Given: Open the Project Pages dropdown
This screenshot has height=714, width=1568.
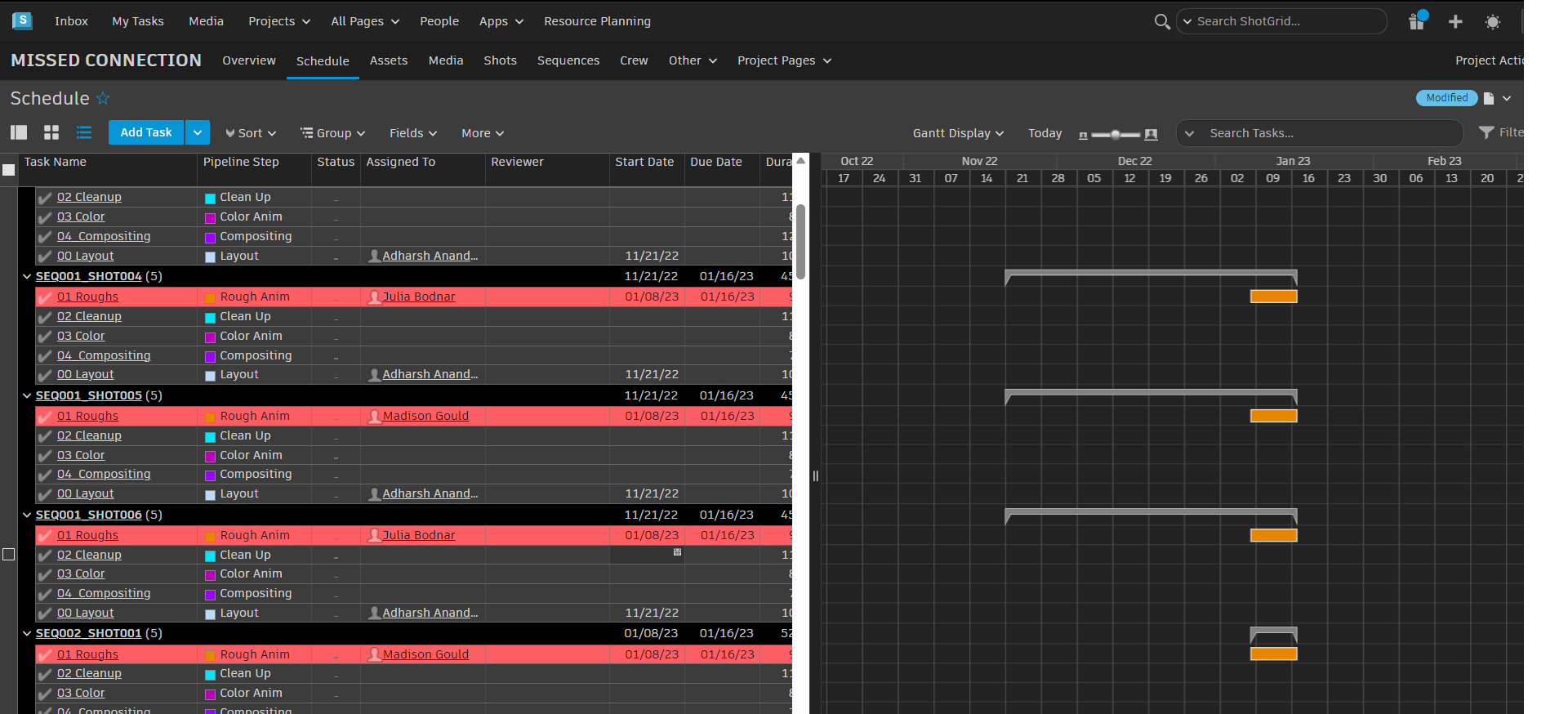Looking at the screenshot, I should coord(784,60).
